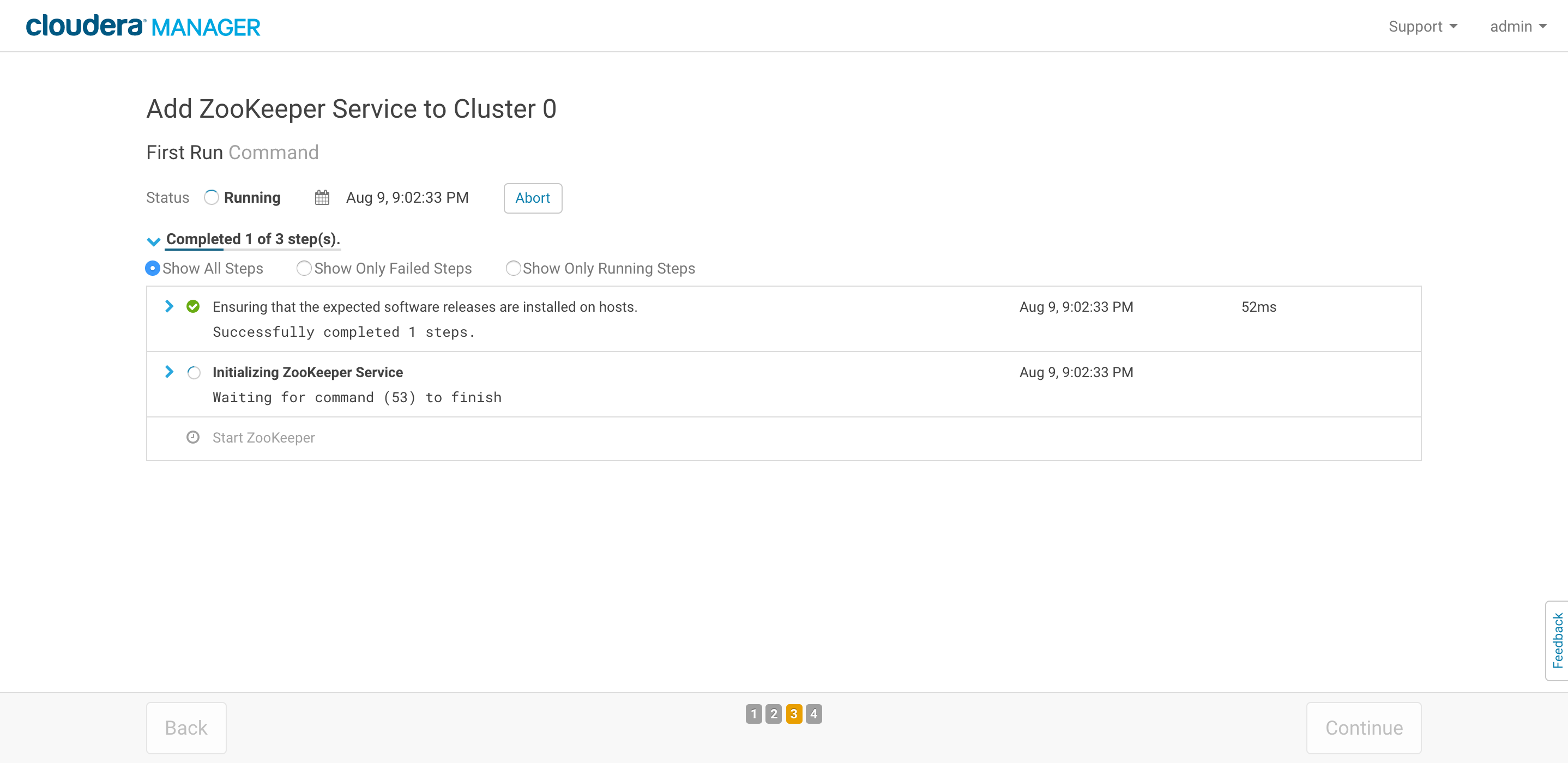This screenshot has width=1568, height=763.
Task: Click the 'Ensuring that the expected software releases' text
Action: pos(425,307)
